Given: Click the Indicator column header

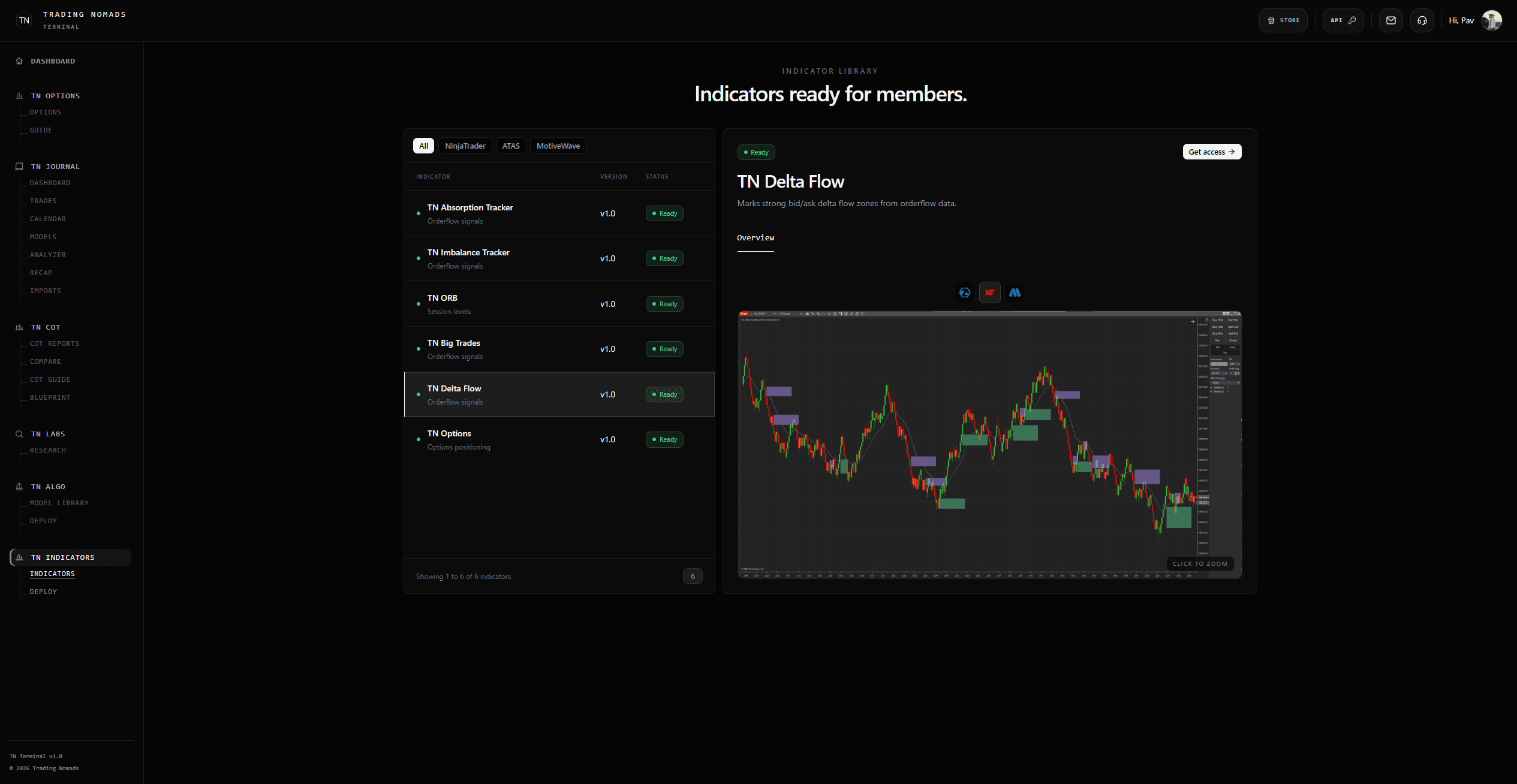Looking at the screenshot, I should 433,177.
